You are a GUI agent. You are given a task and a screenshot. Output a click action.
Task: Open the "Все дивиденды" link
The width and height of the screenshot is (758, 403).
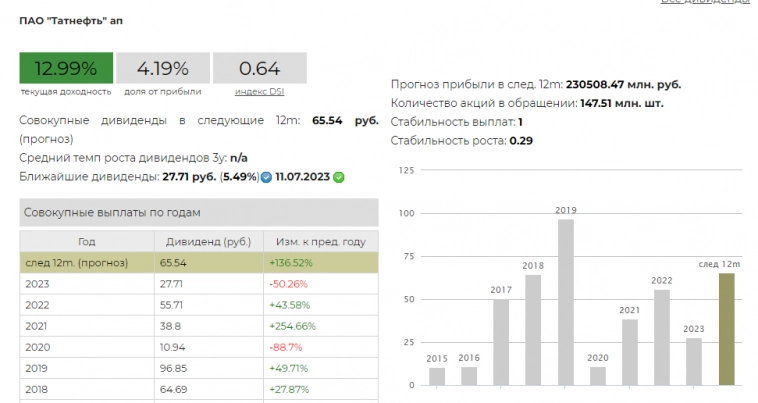(704, 2)
